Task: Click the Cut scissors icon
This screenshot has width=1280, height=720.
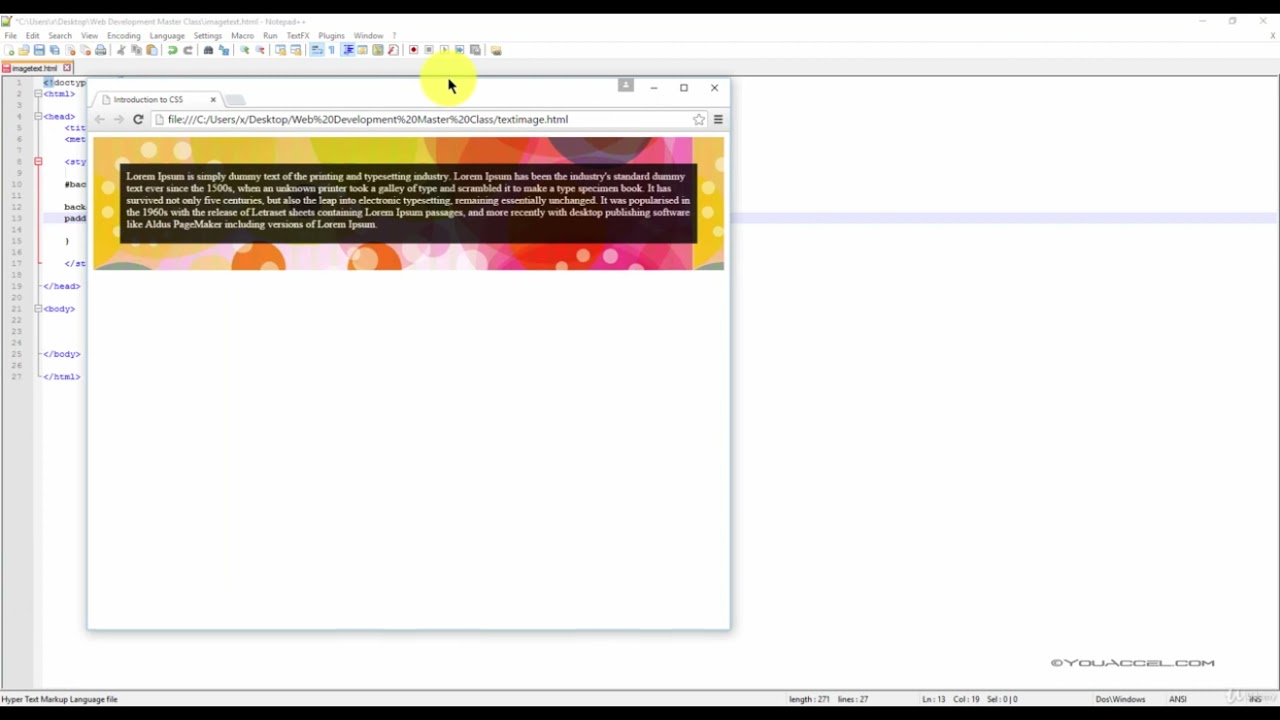Action: tap(120, 50)
